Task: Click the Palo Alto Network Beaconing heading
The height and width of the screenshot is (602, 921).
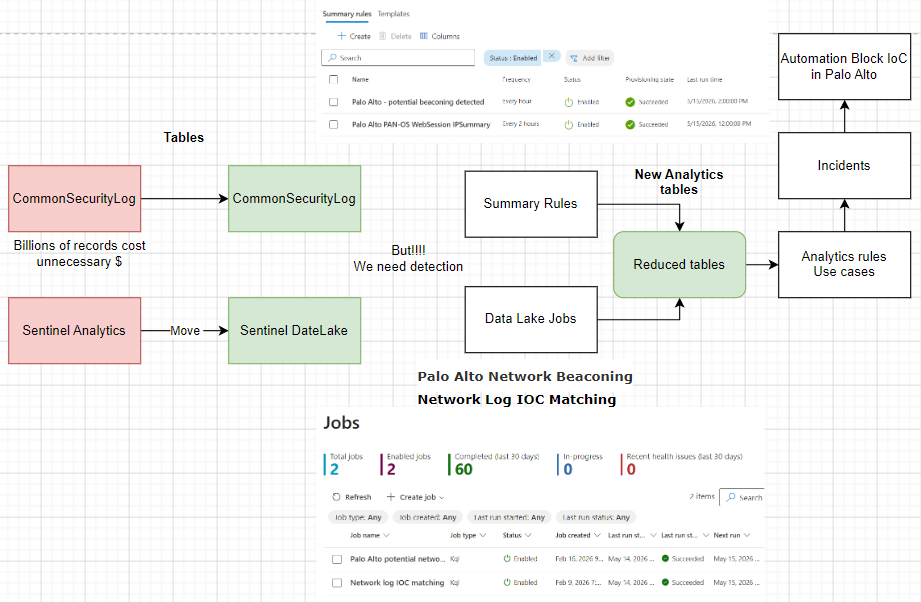Action: [x=525, y=376]
